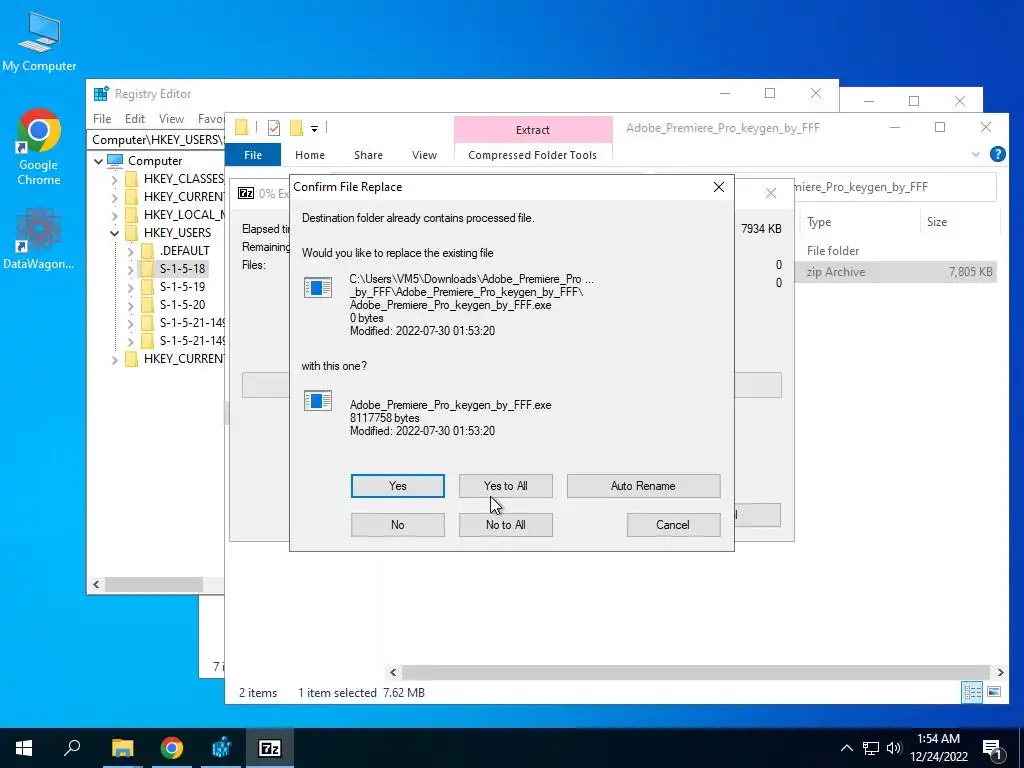Close the Confirm File Replace dialog
Screen dimensions: 1024x768
[718, 187]
